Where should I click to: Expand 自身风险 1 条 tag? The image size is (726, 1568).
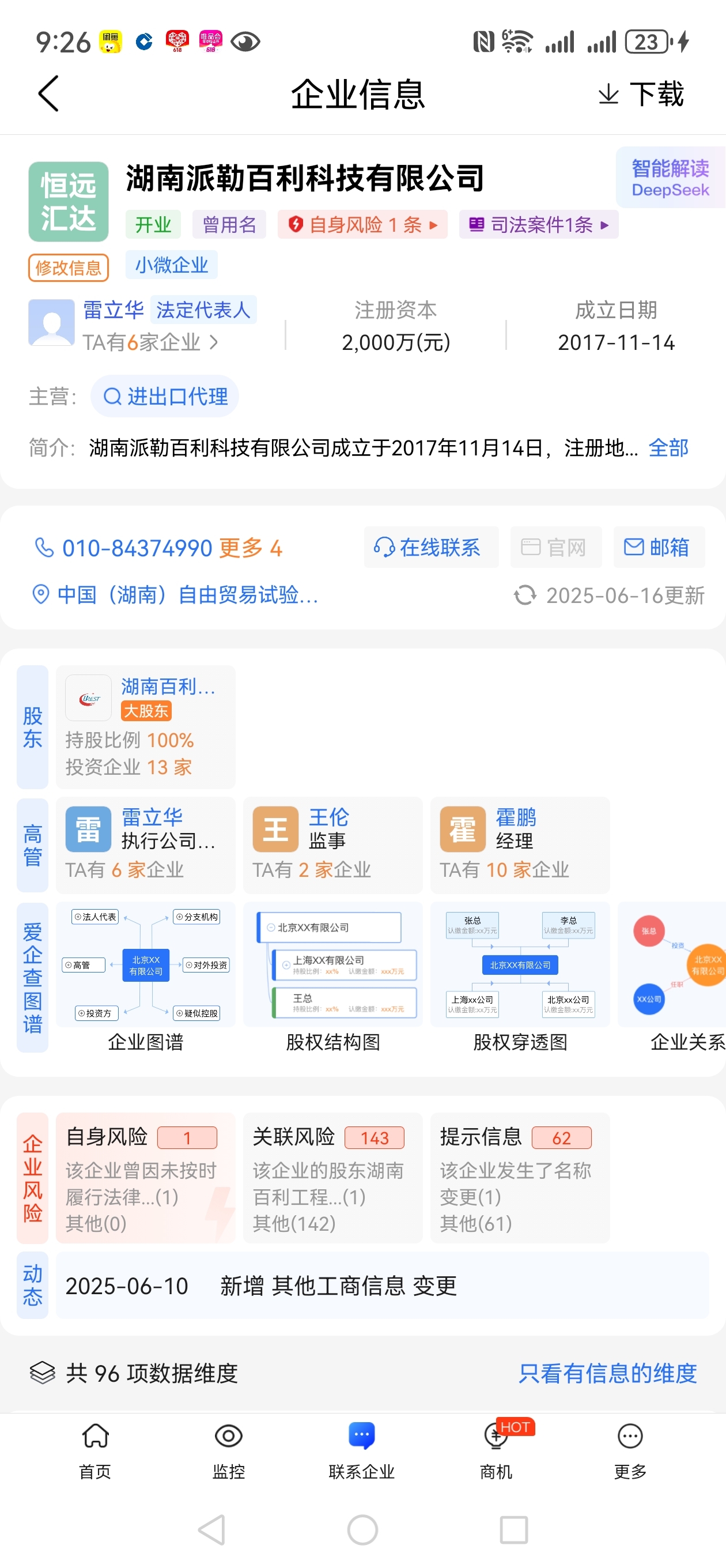tap(362, 225)
